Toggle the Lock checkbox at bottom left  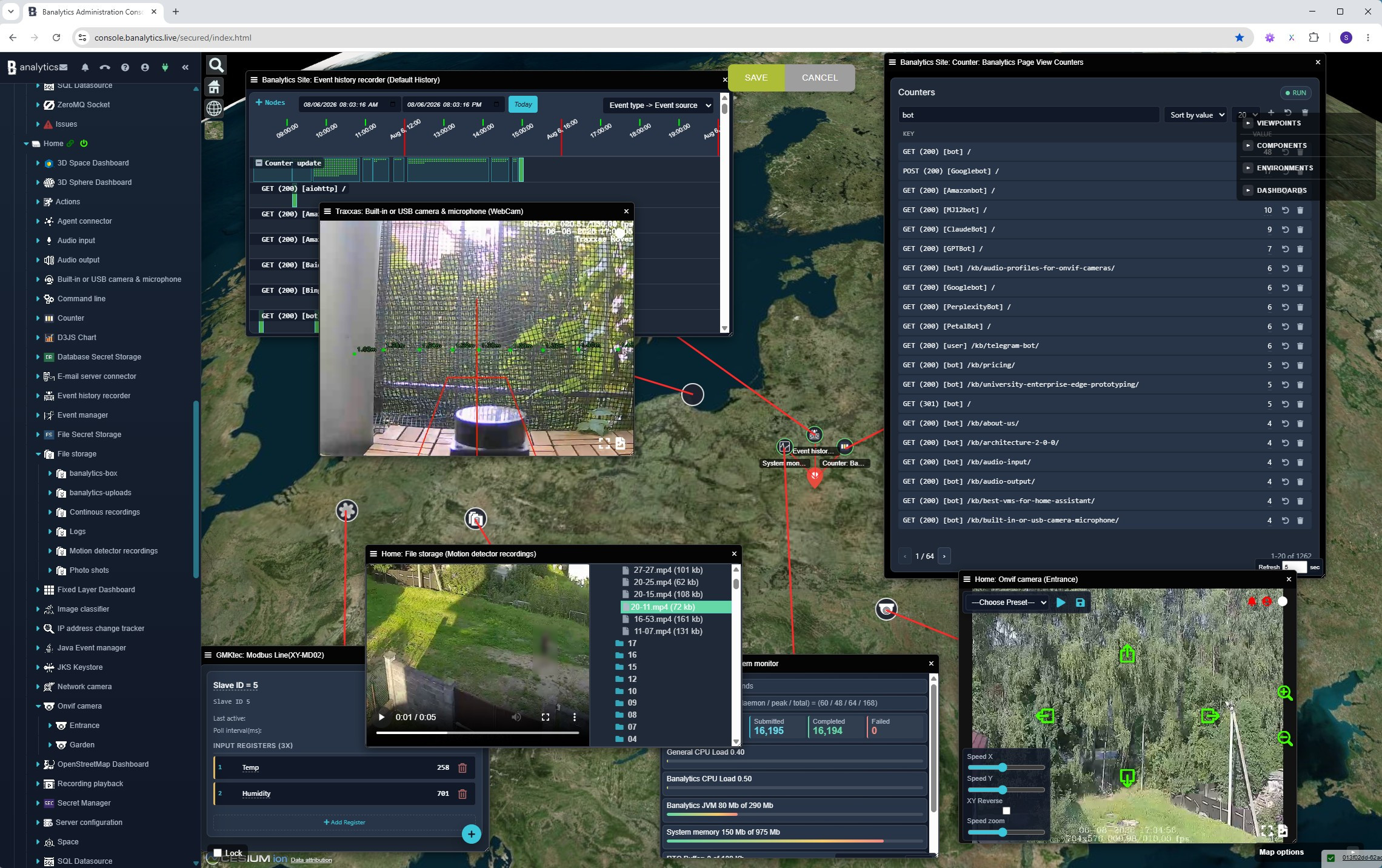(218, 853)
